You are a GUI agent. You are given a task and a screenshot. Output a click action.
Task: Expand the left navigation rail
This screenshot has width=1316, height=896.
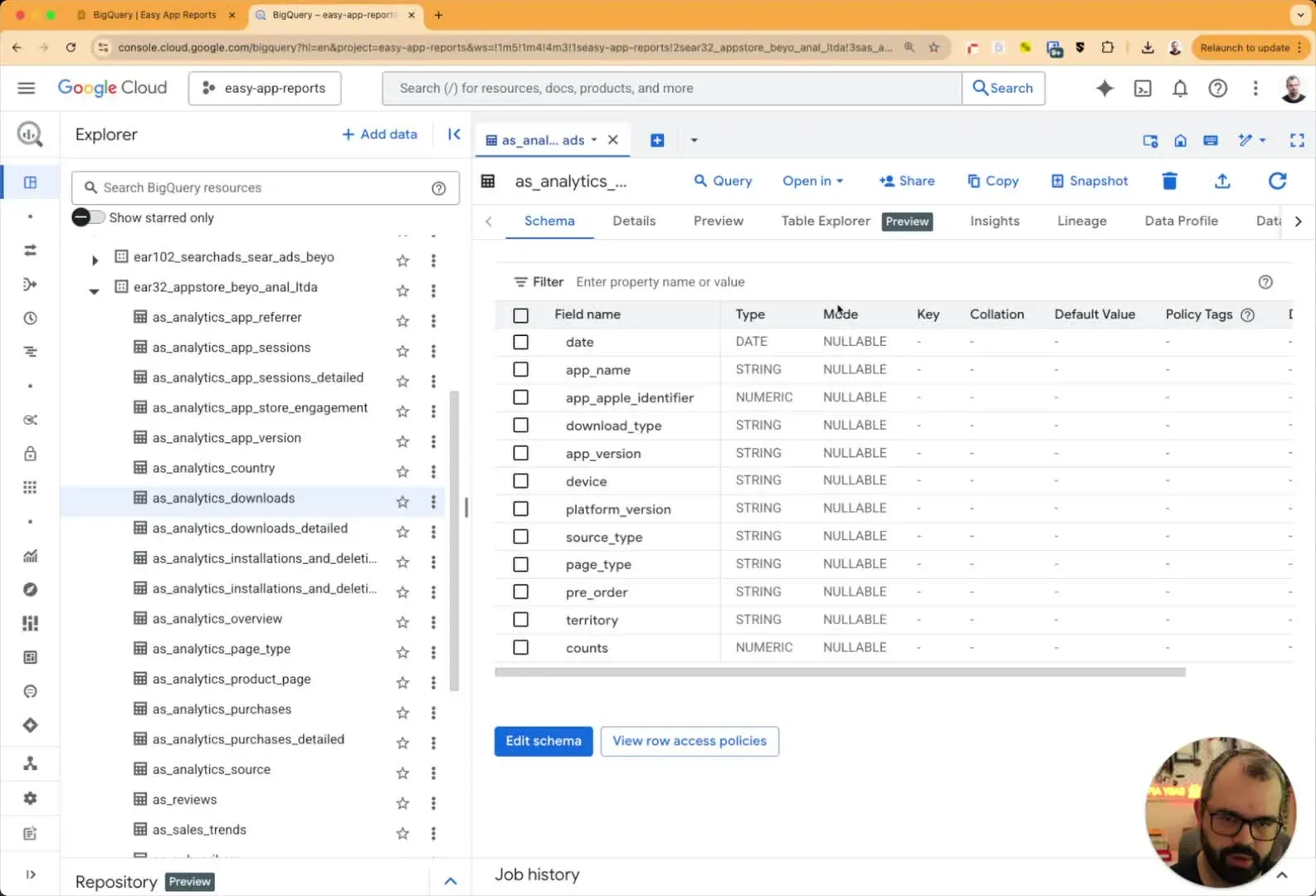point(31,874)
